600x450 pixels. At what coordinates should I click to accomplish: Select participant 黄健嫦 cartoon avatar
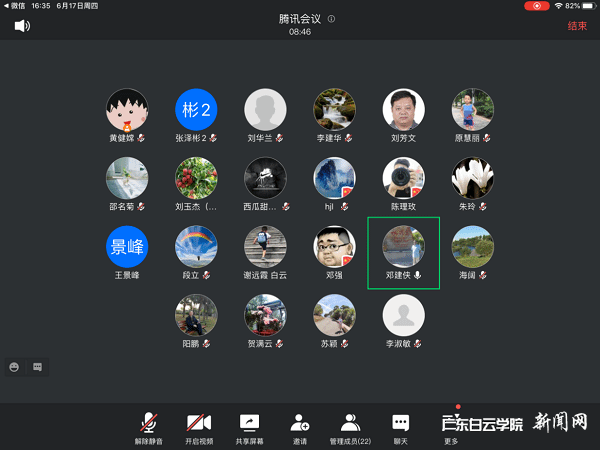127,109
